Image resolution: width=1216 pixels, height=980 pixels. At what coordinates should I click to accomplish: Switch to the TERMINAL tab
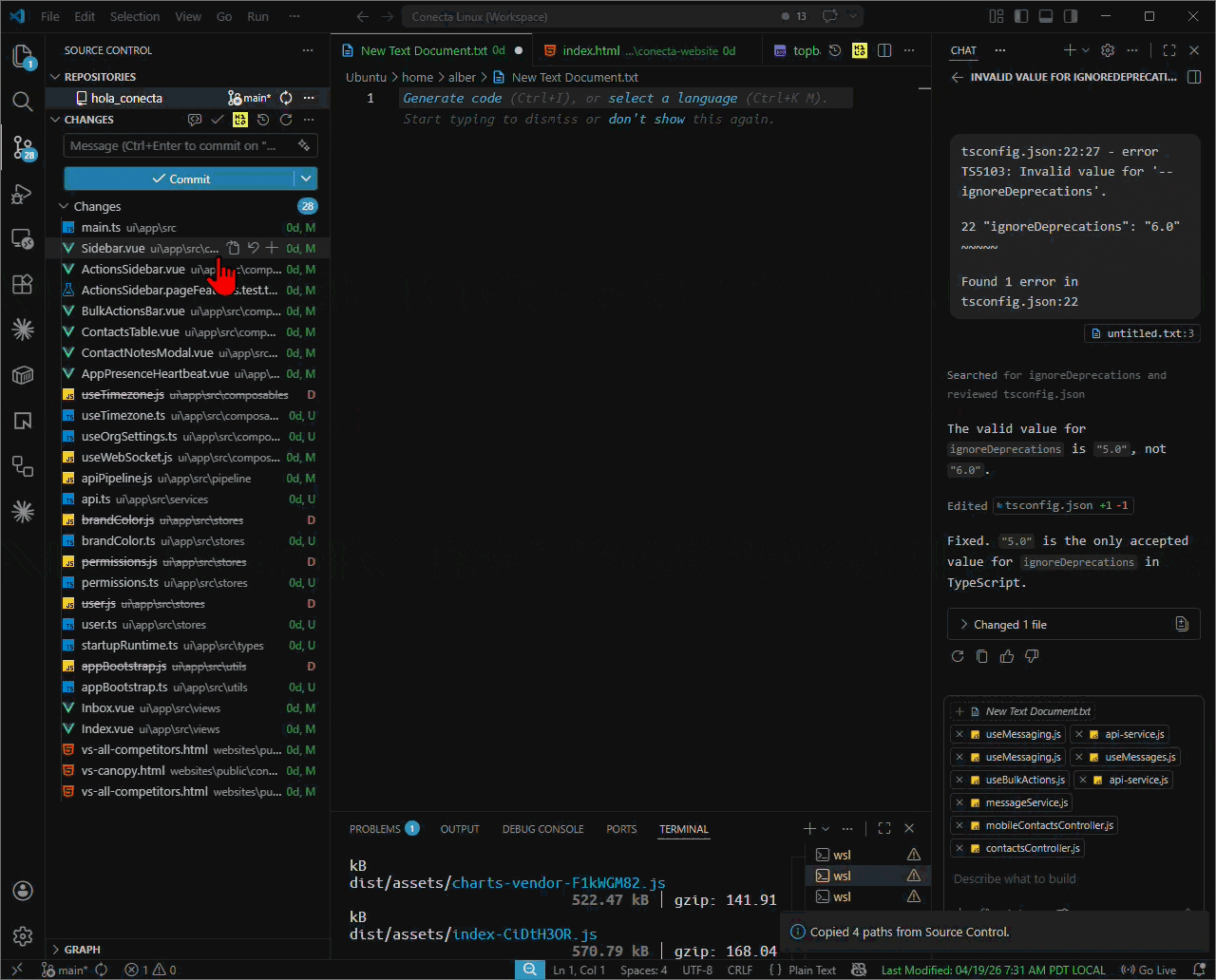click(683, 829)
